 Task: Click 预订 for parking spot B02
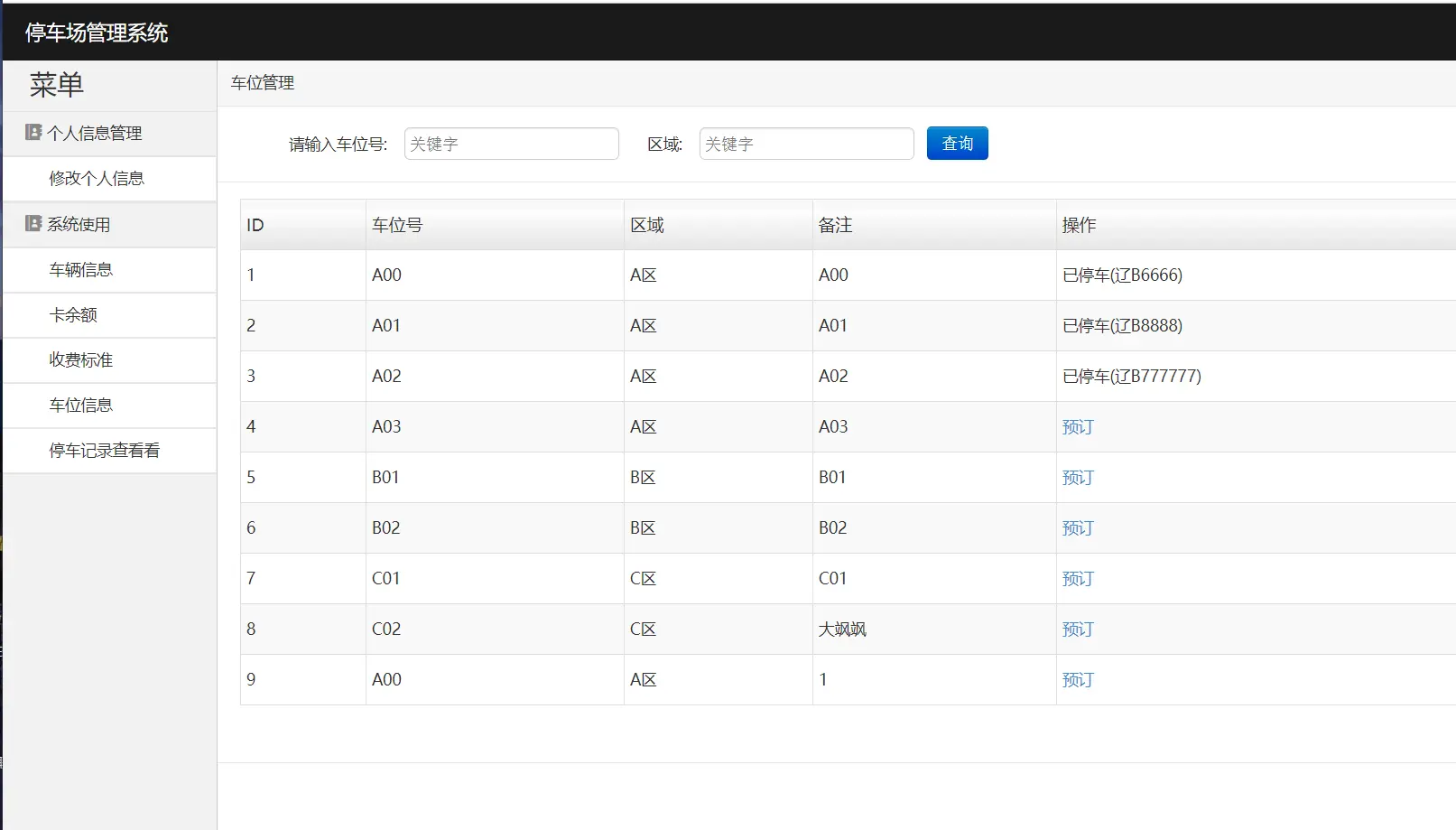click(1078, 528)
